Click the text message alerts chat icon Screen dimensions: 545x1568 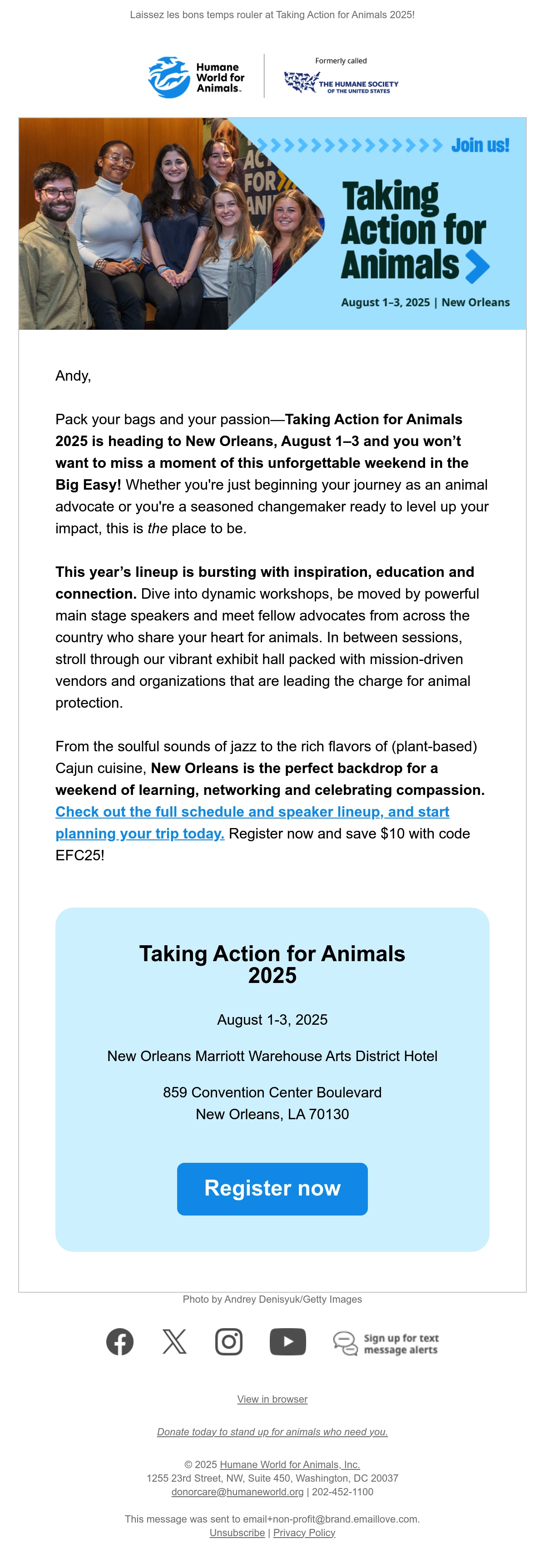pyautogui.click(x=345, y=1344)
